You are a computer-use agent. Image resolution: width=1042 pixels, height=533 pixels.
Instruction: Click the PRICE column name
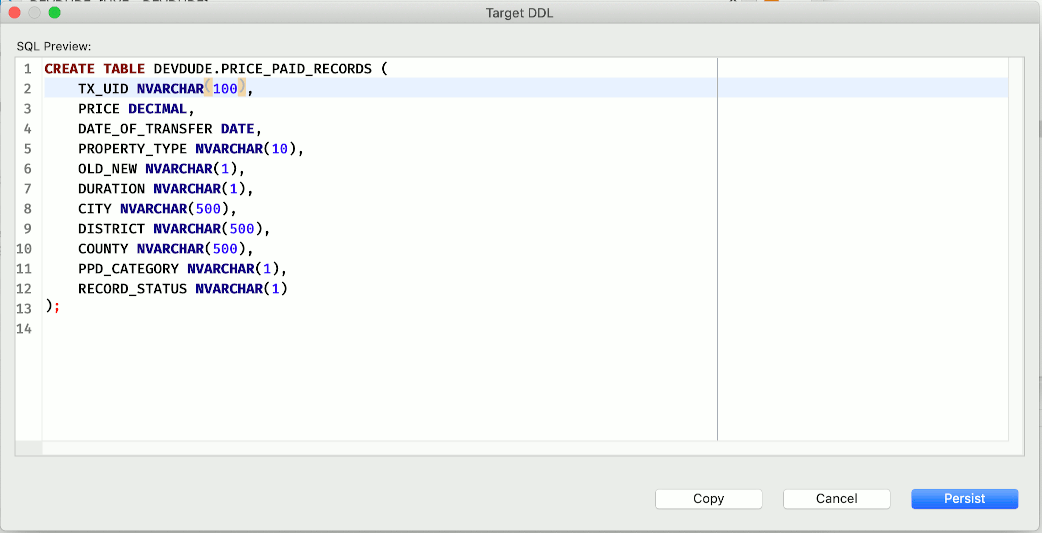pyautogui.click(x=99, y=109)
